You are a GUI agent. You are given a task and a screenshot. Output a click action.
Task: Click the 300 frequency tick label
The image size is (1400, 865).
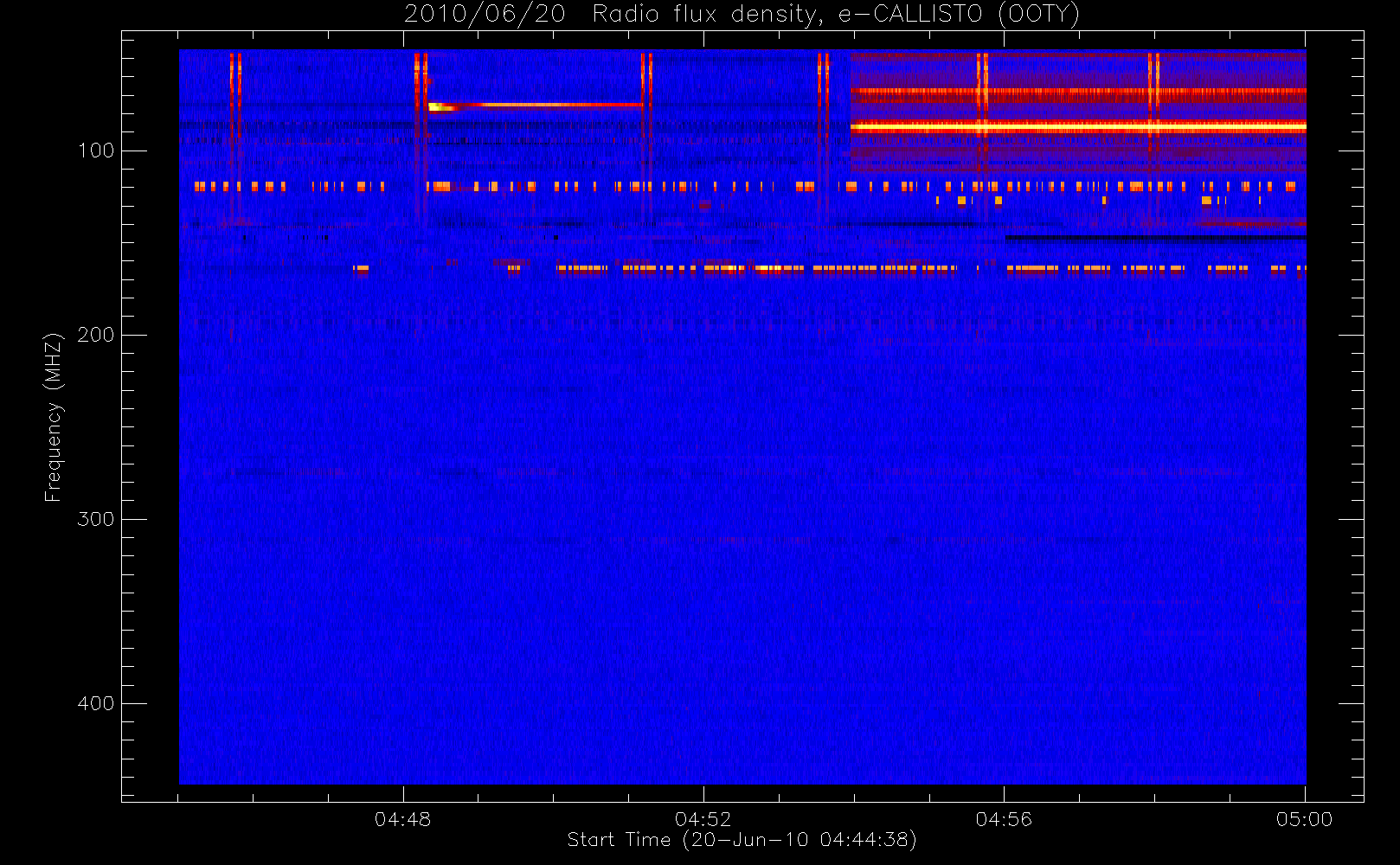point(95,519)
